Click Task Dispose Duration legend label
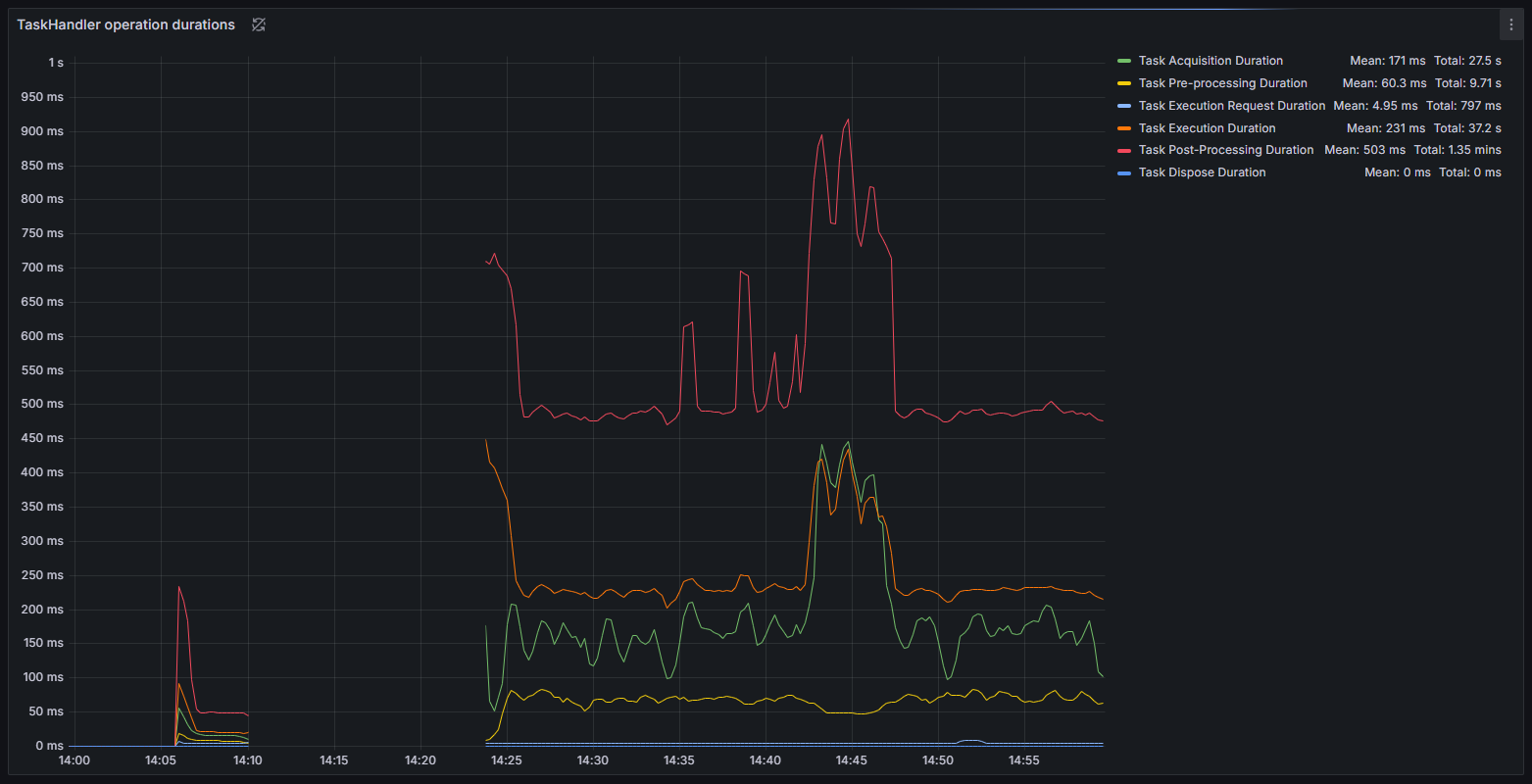The width and height of the screenshot is (1532, 784). pyautogui.click(x=1202, y=172)
